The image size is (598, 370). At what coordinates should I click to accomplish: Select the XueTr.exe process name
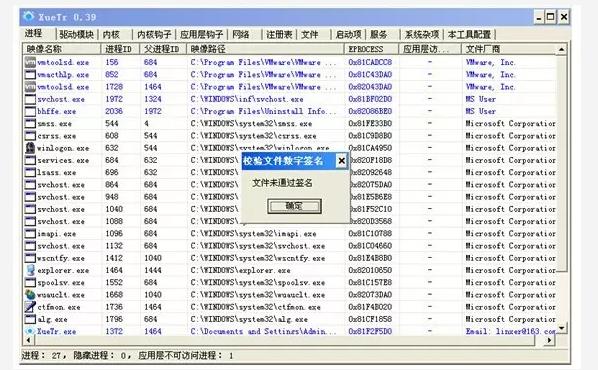(56, 331)
